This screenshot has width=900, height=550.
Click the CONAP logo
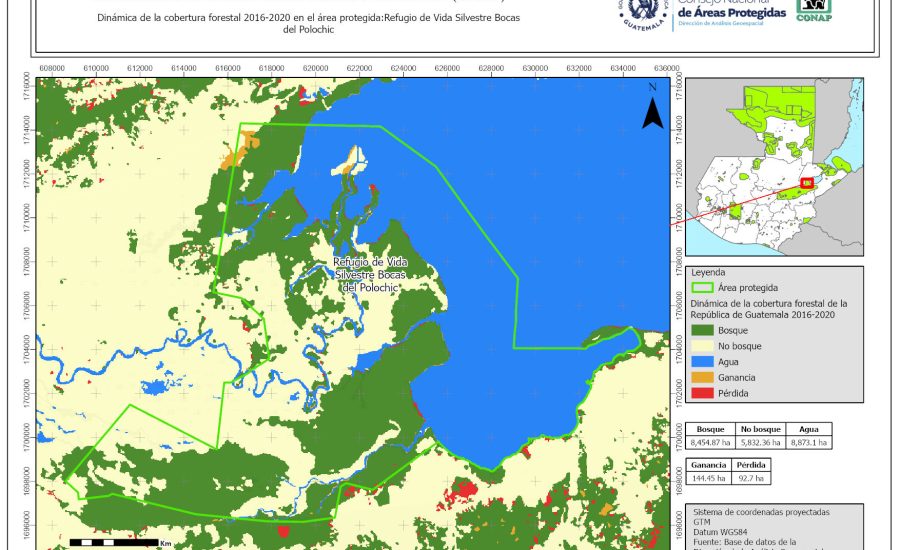(x=814, y=9)
